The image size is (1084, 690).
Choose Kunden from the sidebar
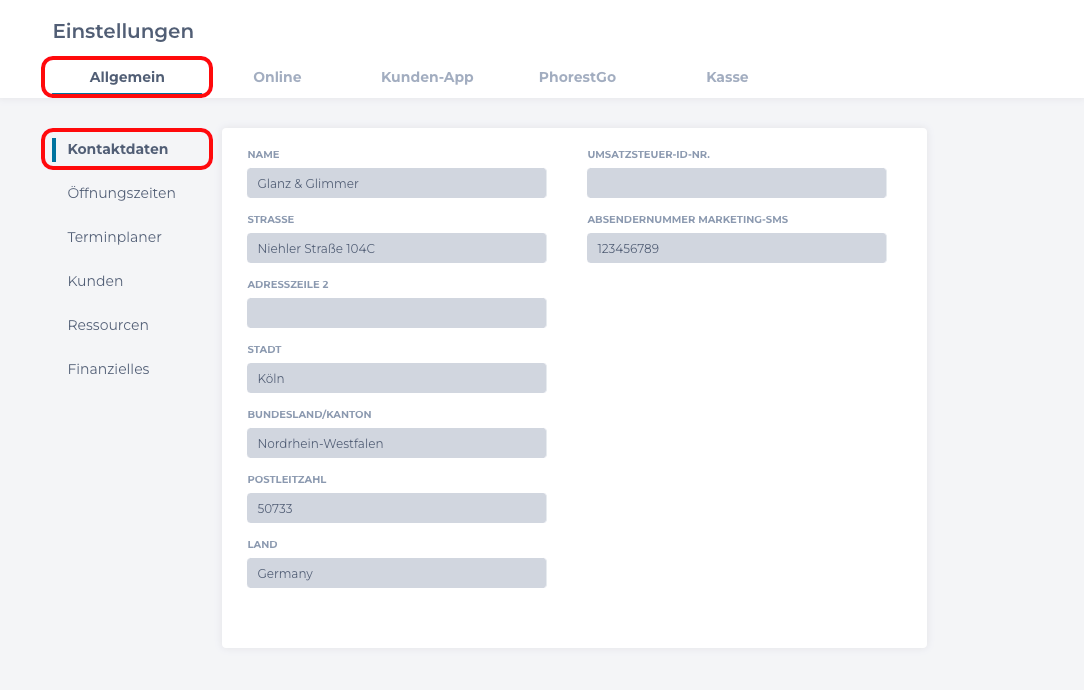pyautogui.click(x=95, y=281)
